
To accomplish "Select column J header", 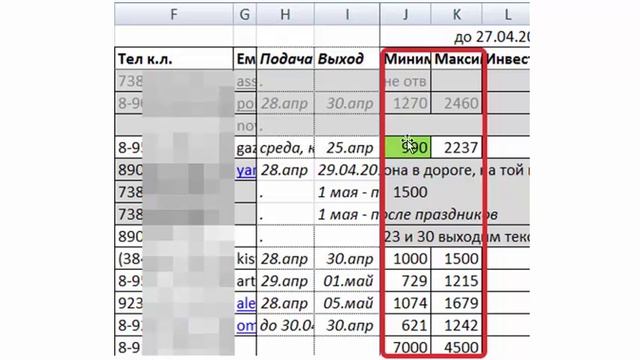I will [x=405, y=15].
